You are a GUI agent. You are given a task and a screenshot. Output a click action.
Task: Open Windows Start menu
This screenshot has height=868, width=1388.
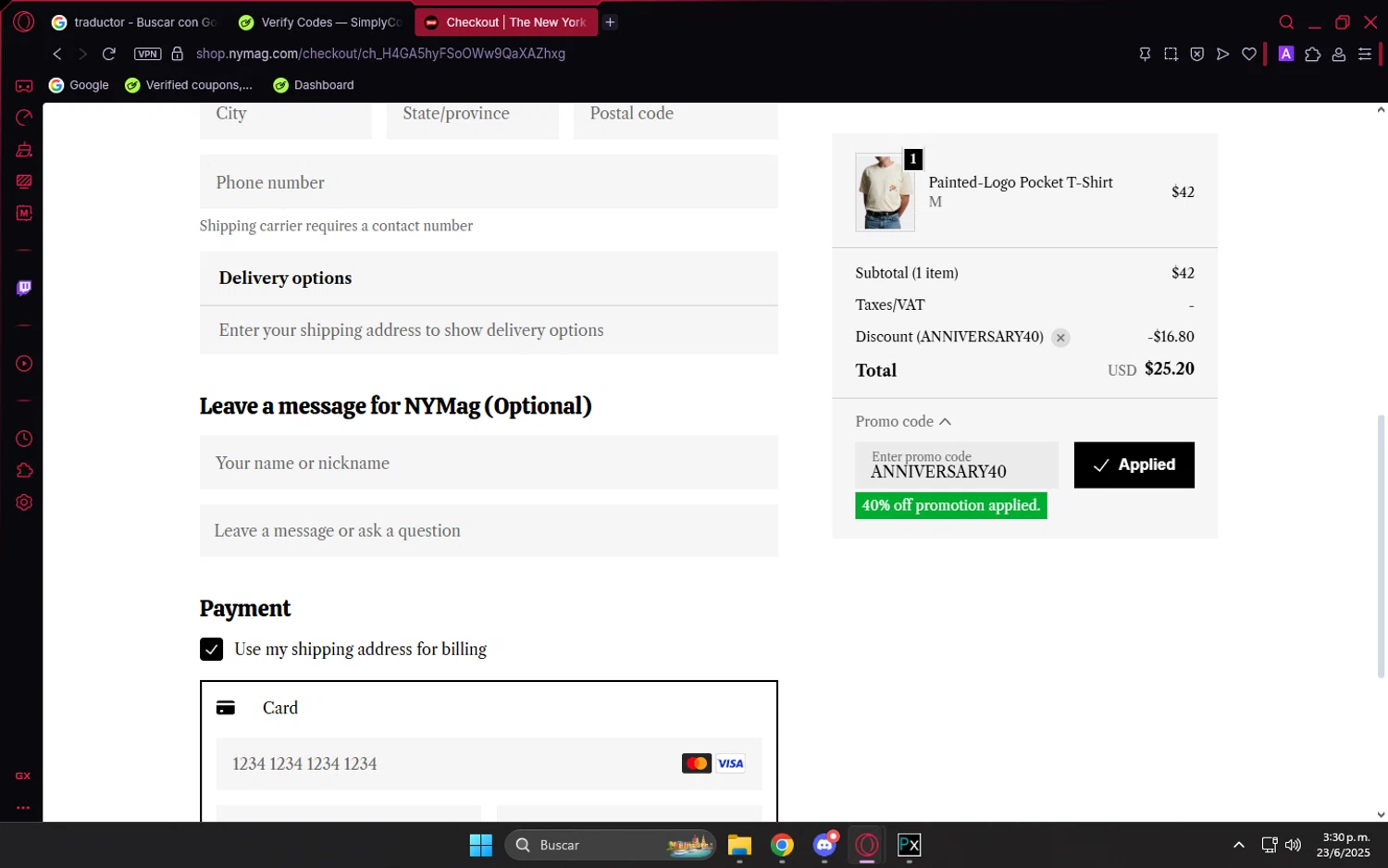coord(481,845)
